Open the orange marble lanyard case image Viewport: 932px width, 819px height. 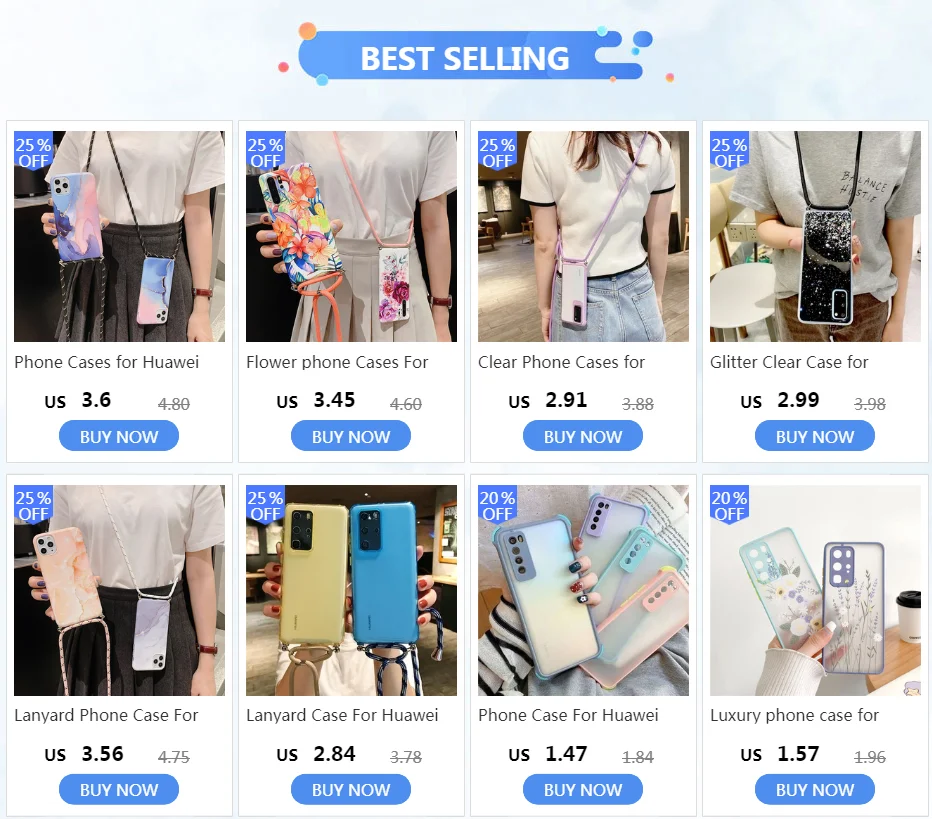119,590
